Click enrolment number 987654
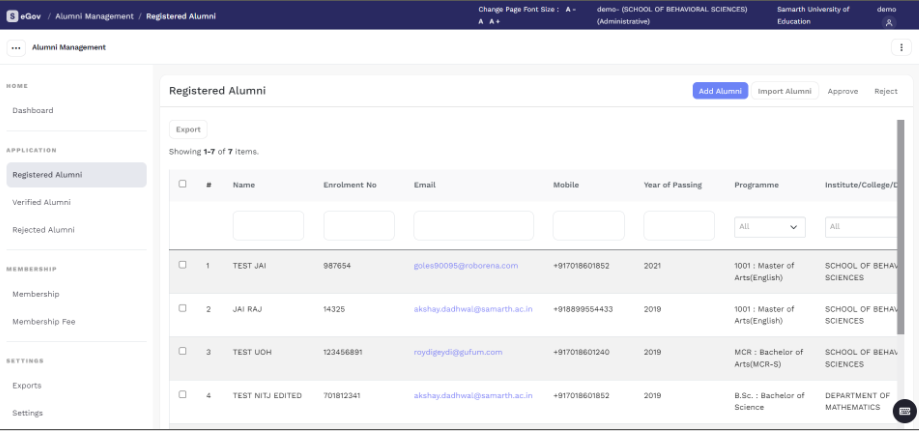919x432 pixels. (x=337, y=266)
